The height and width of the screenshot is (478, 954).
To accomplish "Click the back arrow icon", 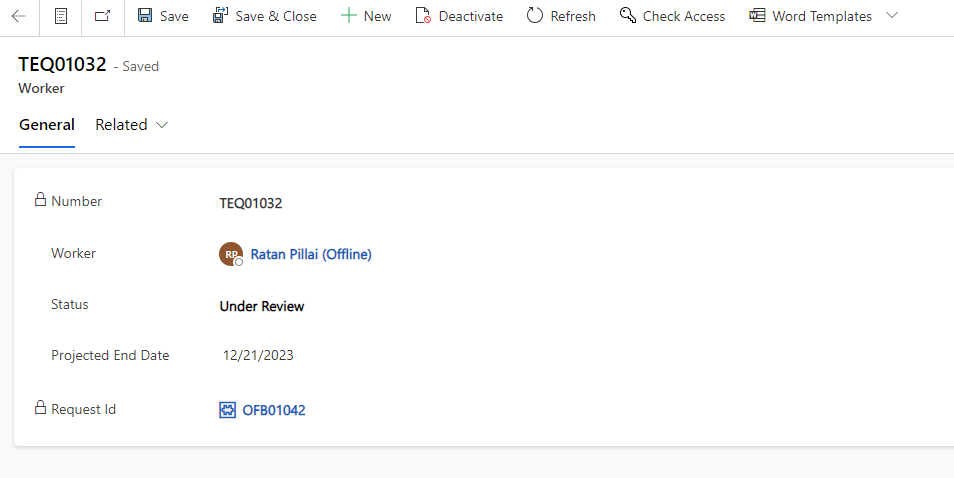I will pos(18,16).
